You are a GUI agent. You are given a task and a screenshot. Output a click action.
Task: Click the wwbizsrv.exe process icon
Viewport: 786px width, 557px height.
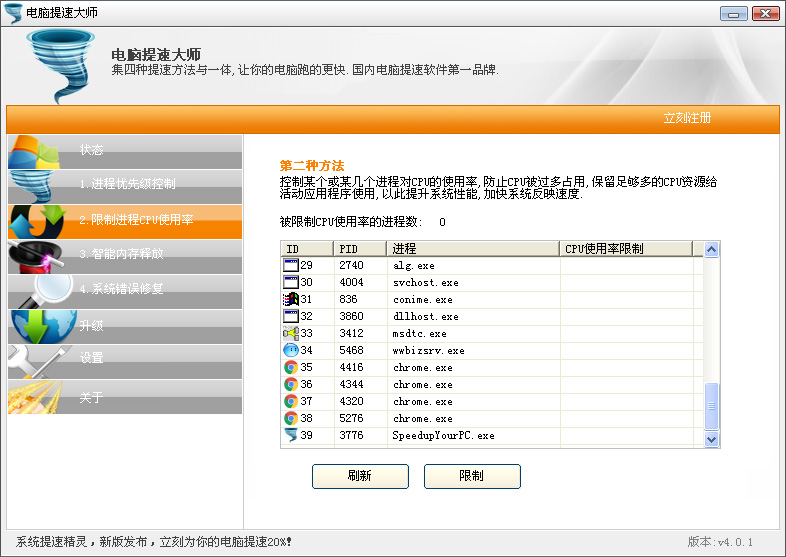[x=291, y=350]
